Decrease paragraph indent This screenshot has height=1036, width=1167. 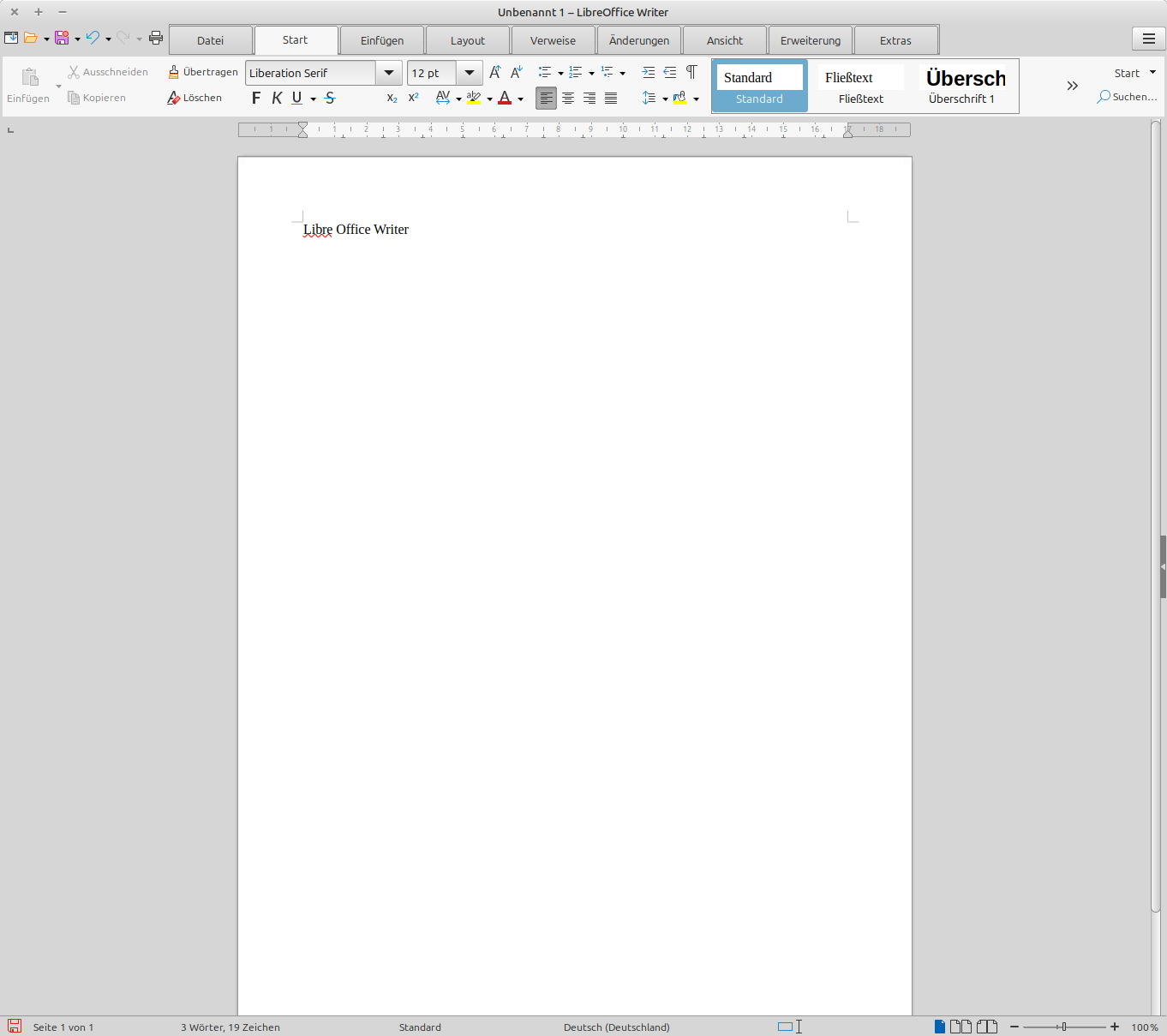(x=670, y=73)
